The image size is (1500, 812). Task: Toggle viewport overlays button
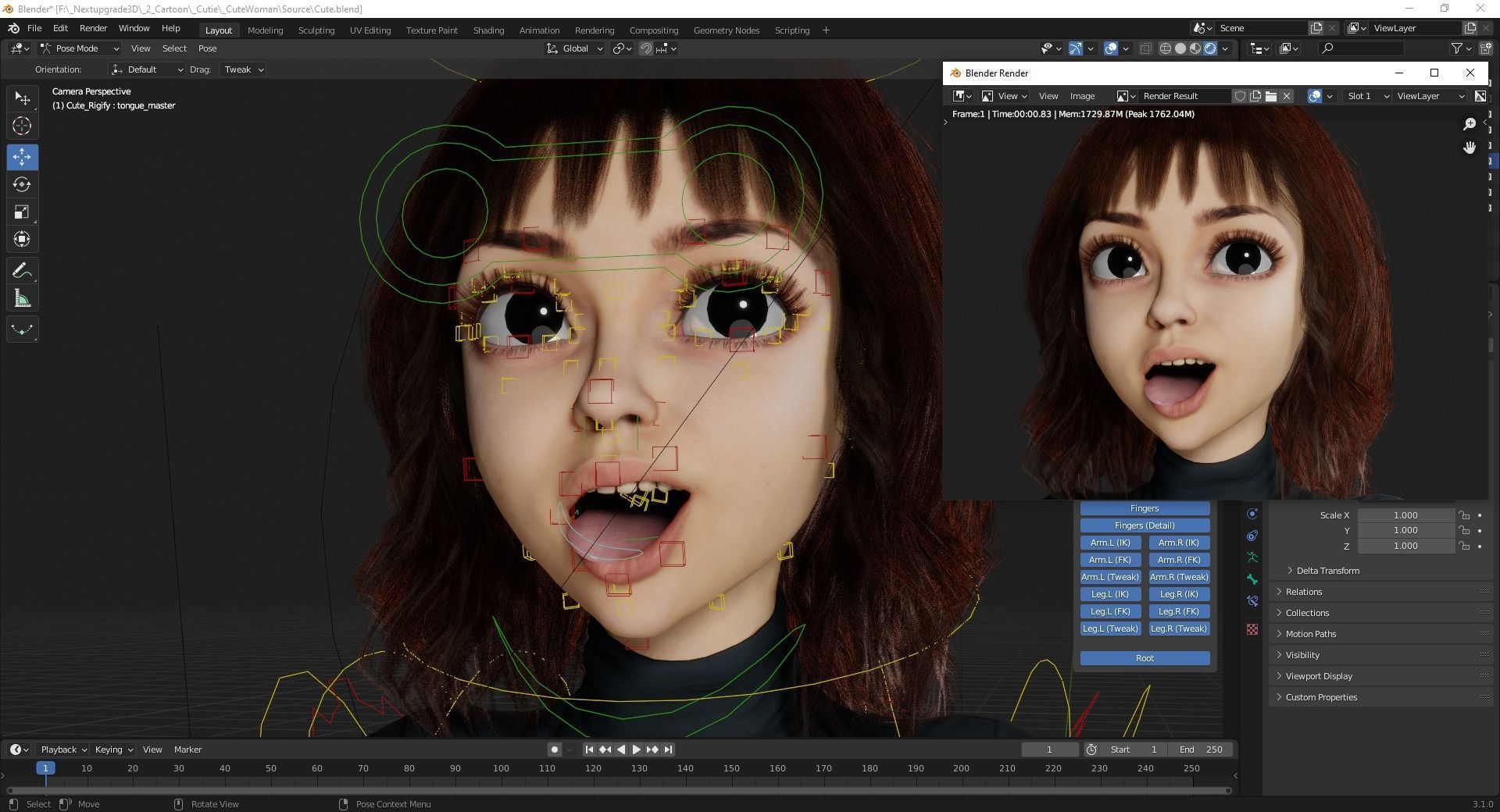pos(1111,48)
